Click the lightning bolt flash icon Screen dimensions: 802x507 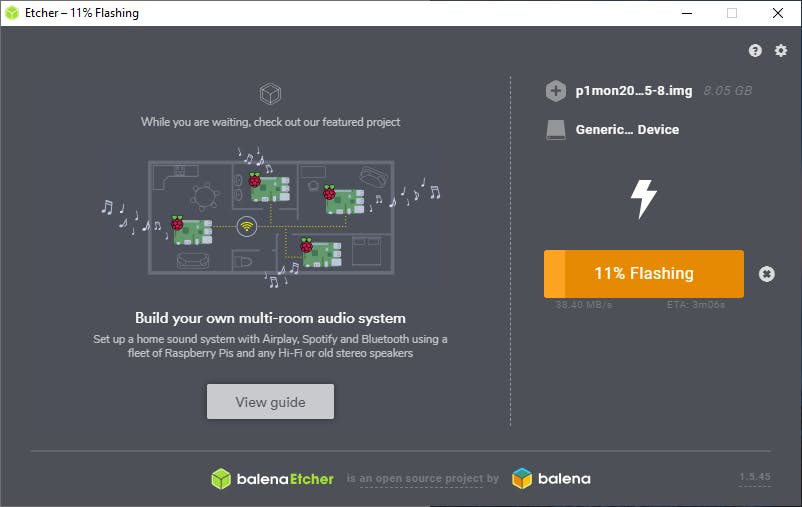643,199
